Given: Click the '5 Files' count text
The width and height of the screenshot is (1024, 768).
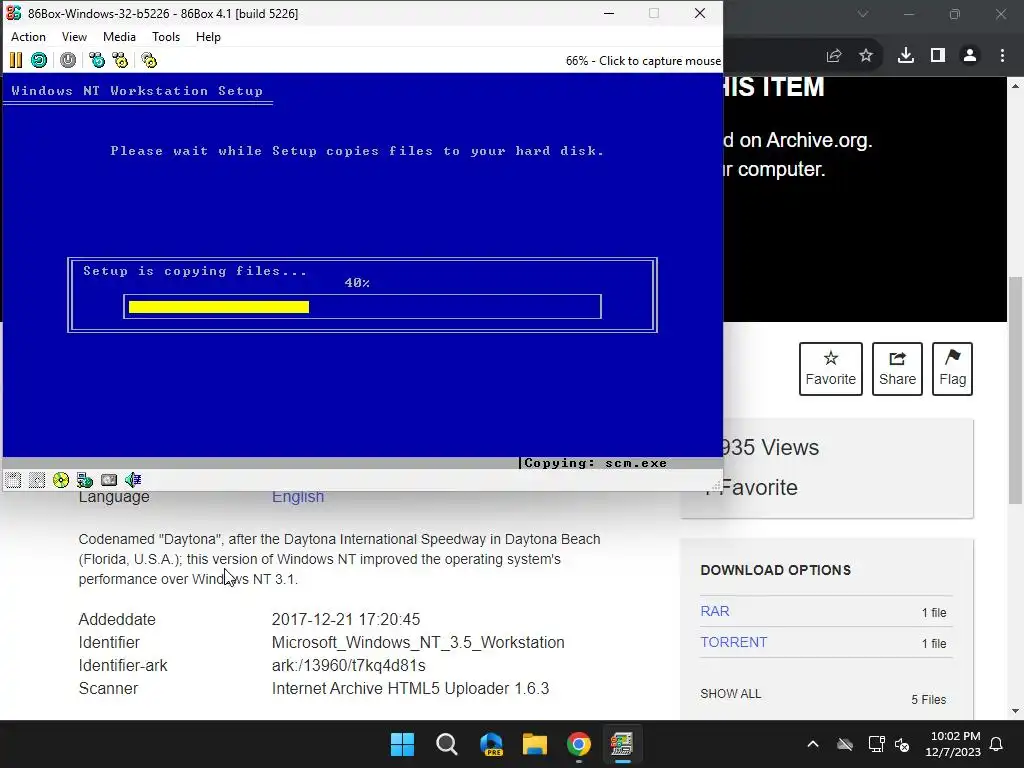Looking at the screenshot, I should [x=929, y=699].
